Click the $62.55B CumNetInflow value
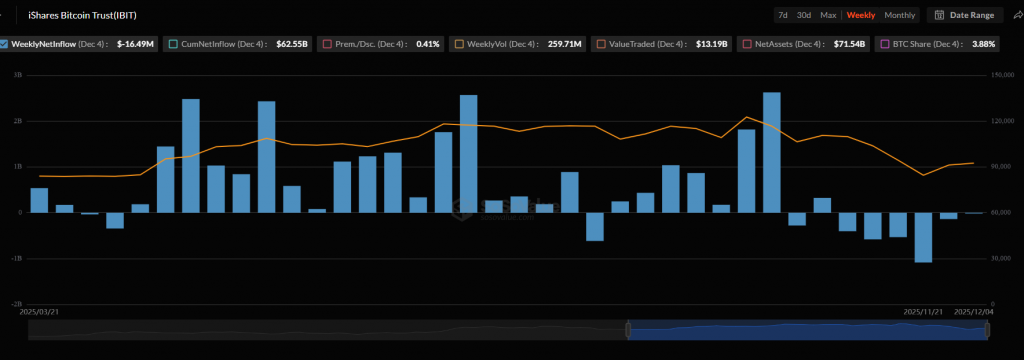Viewport: 1024px width, 360px height. point(292,44)
